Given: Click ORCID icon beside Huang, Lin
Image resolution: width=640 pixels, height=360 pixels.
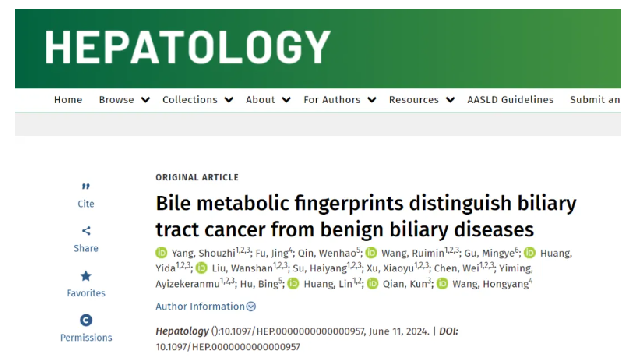Looking at the screenshot, I should pyautogui.click(x=293, y=283).
